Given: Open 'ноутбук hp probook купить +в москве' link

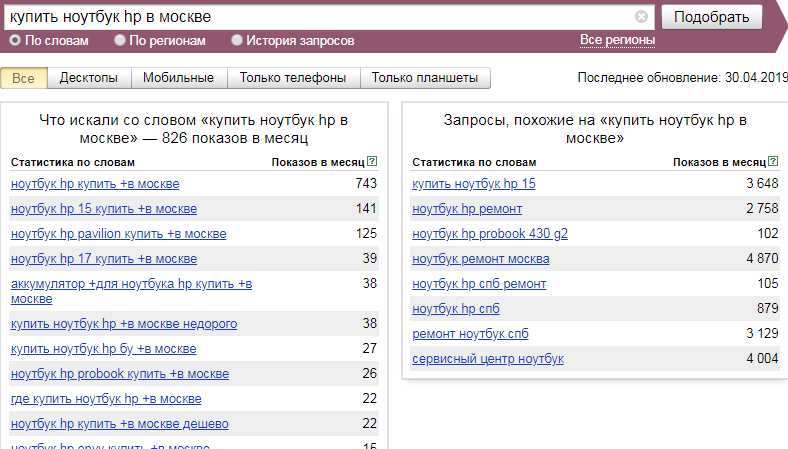Looking at the screenshot, I should pos(120,374).
